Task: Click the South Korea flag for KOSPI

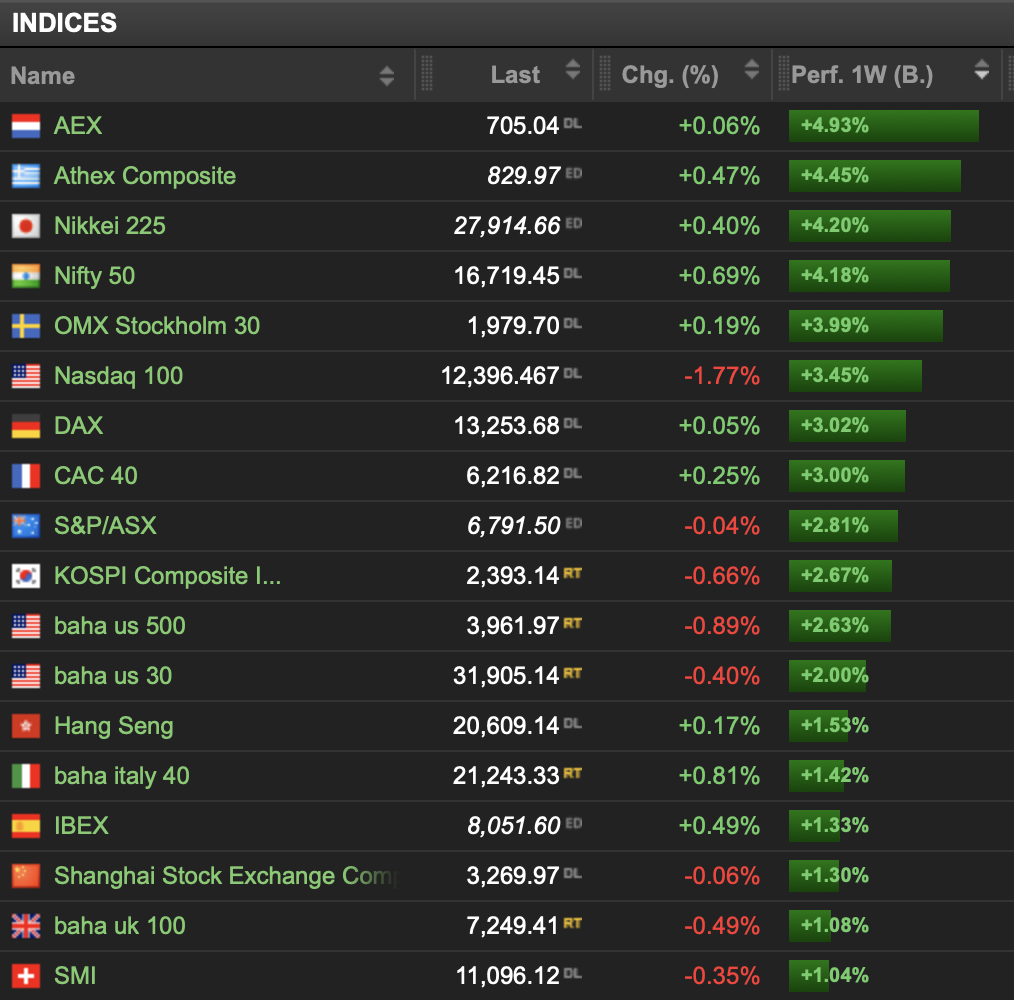Action: tap(26, 576)
